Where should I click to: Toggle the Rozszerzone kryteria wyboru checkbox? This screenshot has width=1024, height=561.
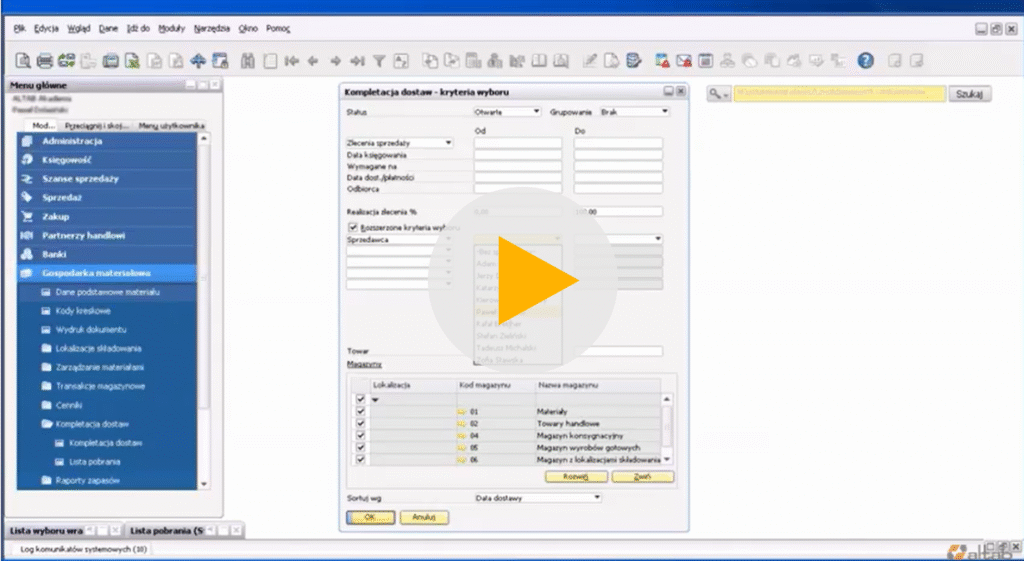coord(352,228)
